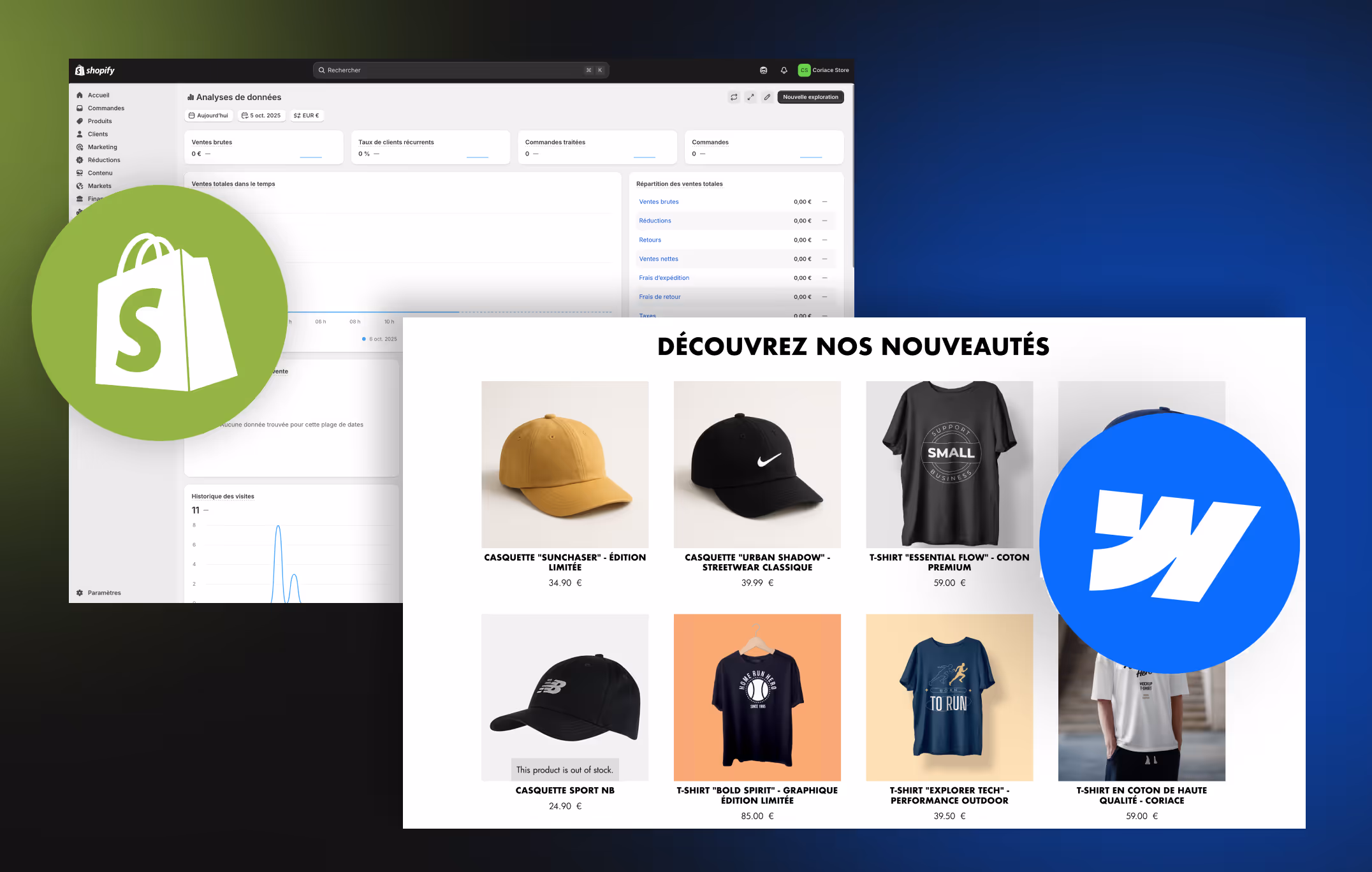Click the Coriace Store avatar
This screenshot has height=872, width=1372.
pyautogui.click(x=804, y=70)
